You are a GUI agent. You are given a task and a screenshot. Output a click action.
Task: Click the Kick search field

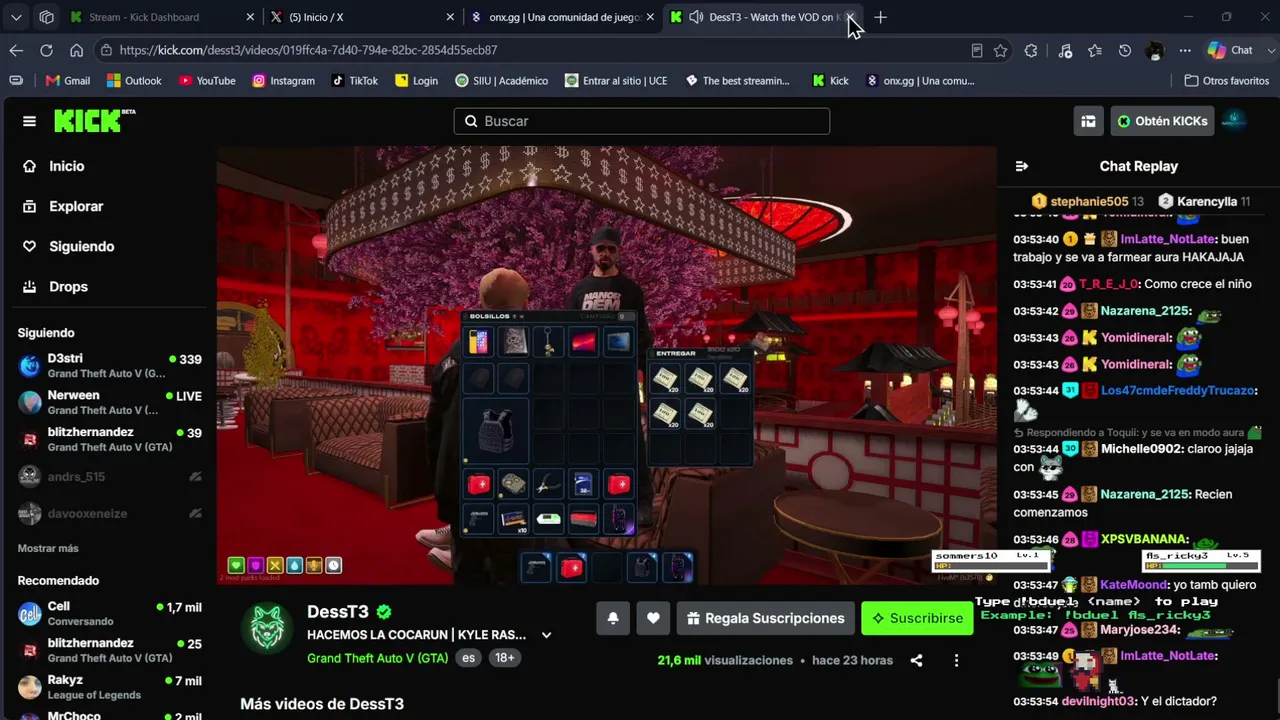[x=641, y=121]
